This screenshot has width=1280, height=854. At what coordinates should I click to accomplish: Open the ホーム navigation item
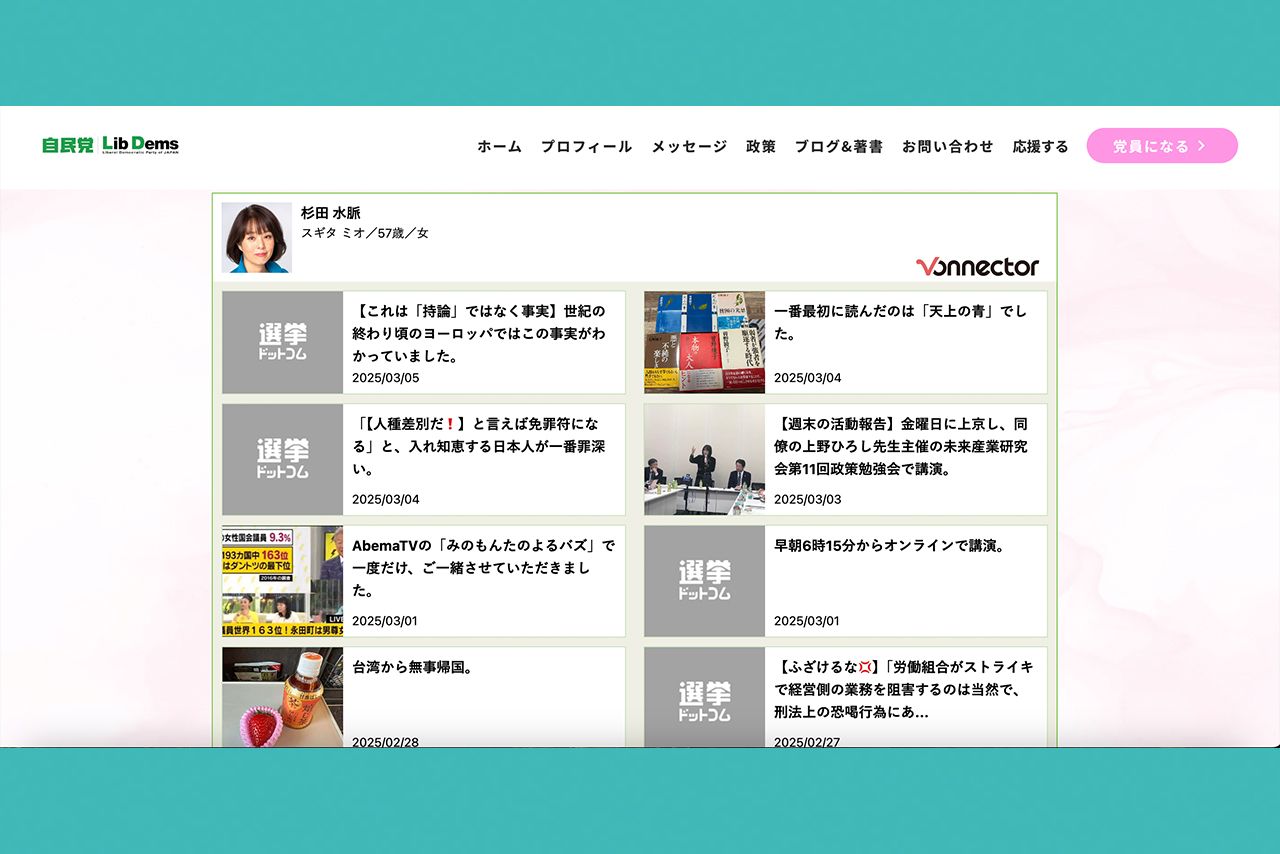pos(498,146)
